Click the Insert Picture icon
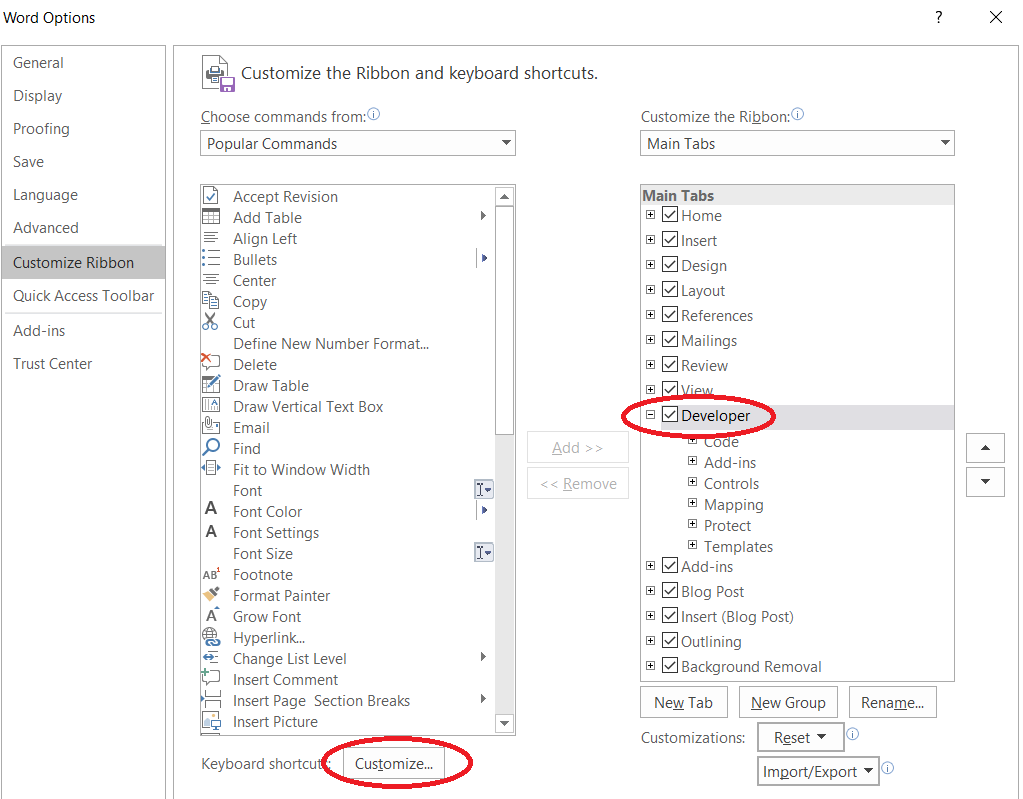Screen dimensions: 1023x799 pyautogui.click(x=211, y=721)
